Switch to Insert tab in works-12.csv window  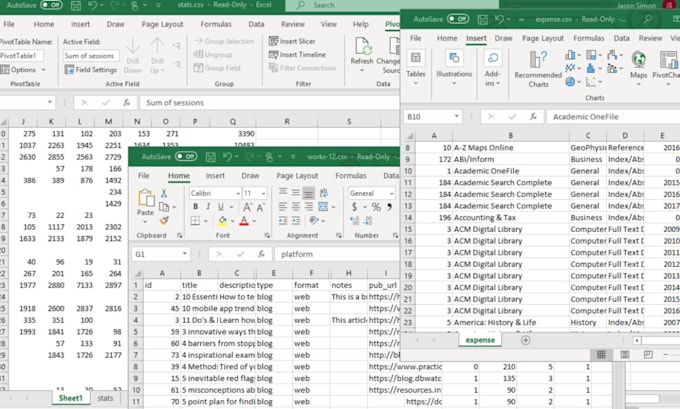pos(215,176)
